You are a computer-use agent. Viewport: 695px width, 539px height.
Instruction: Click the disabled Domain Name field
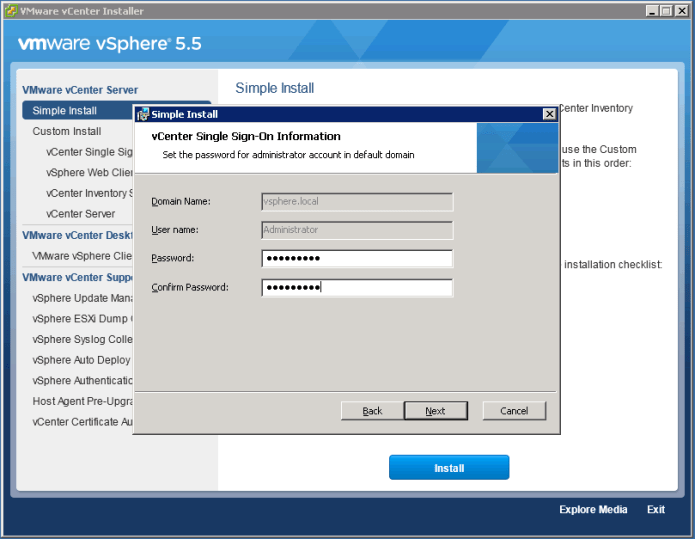[357, 201]
